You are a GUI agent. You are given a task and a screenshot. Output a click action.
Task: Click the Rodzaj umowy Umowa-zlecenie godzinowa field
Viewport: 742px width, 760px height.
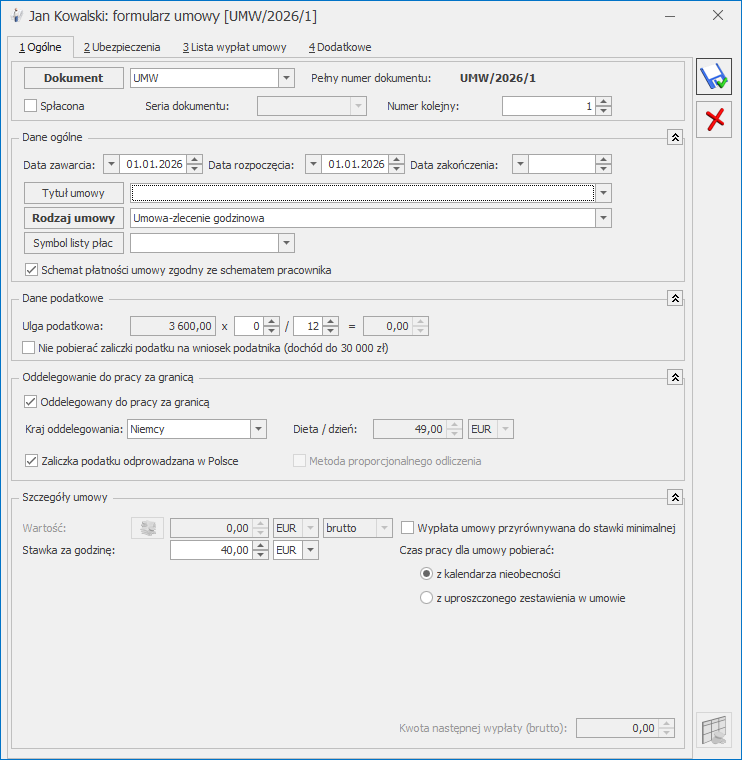[x=363, y=218]
